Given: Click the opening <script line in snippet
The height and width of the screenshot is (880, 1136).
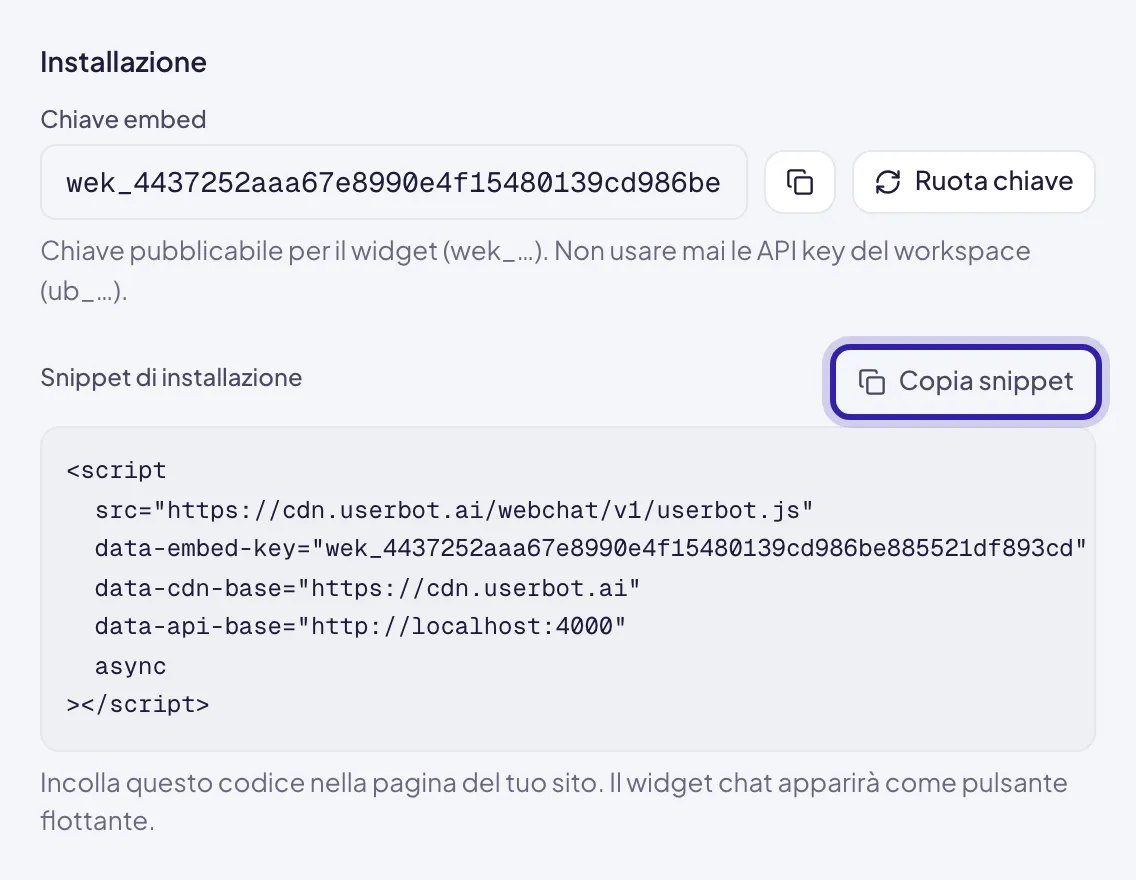Looking at the screenshot, I should click(116, 471).
